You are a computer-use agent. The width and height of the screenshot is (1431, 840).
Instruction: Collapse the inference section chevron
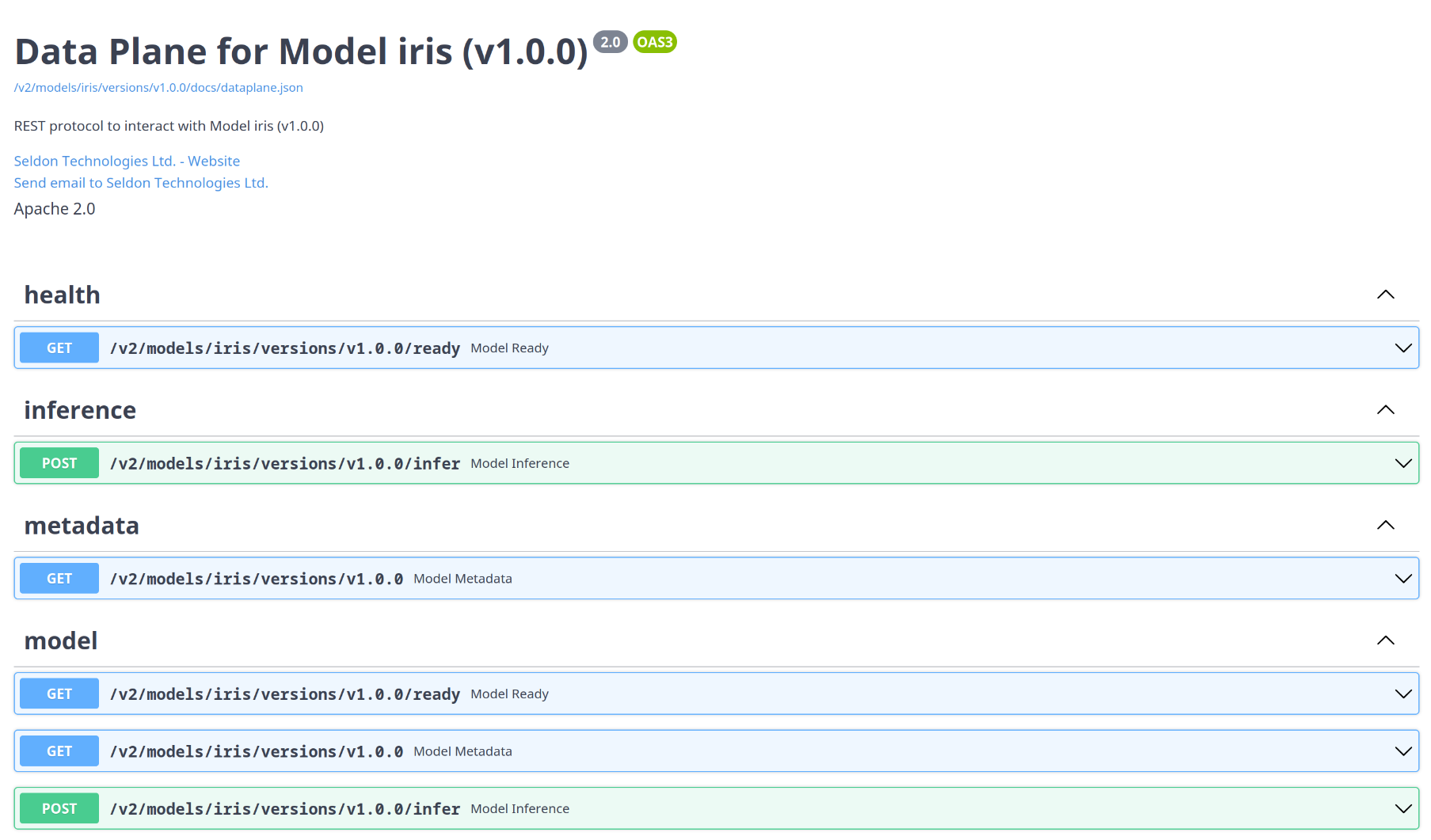click(x=1385, y=410)
